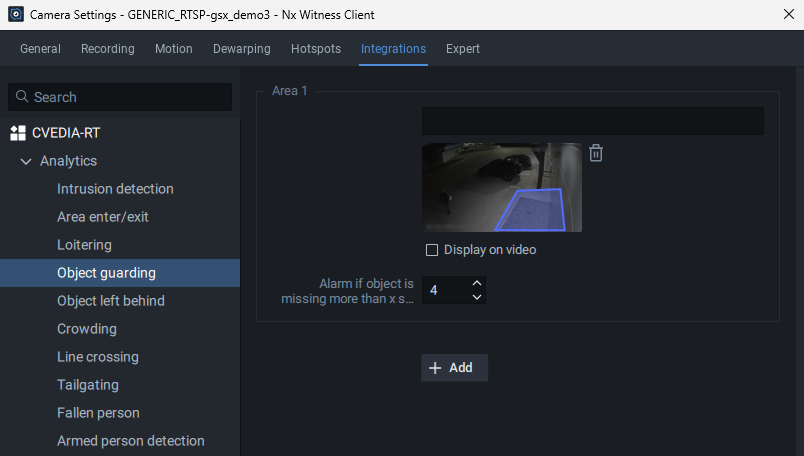
Task: Delete Area 1 with the trash icon
Action: pyautogui.click(x=596, y=153)
